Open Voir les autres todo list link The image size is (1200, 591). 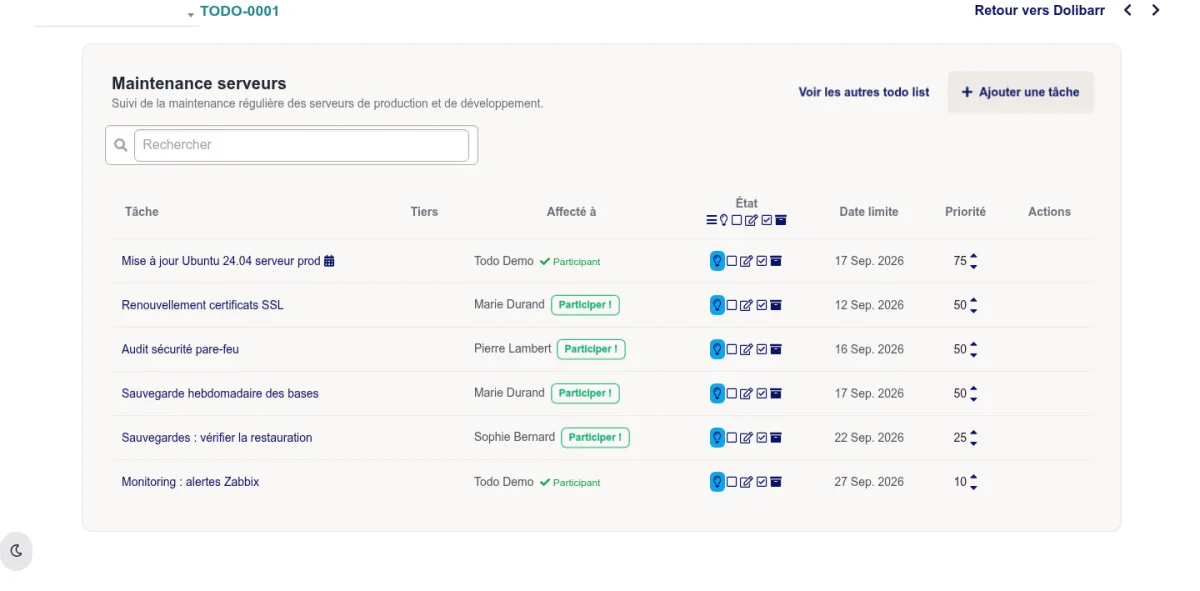tap(864, 92)
